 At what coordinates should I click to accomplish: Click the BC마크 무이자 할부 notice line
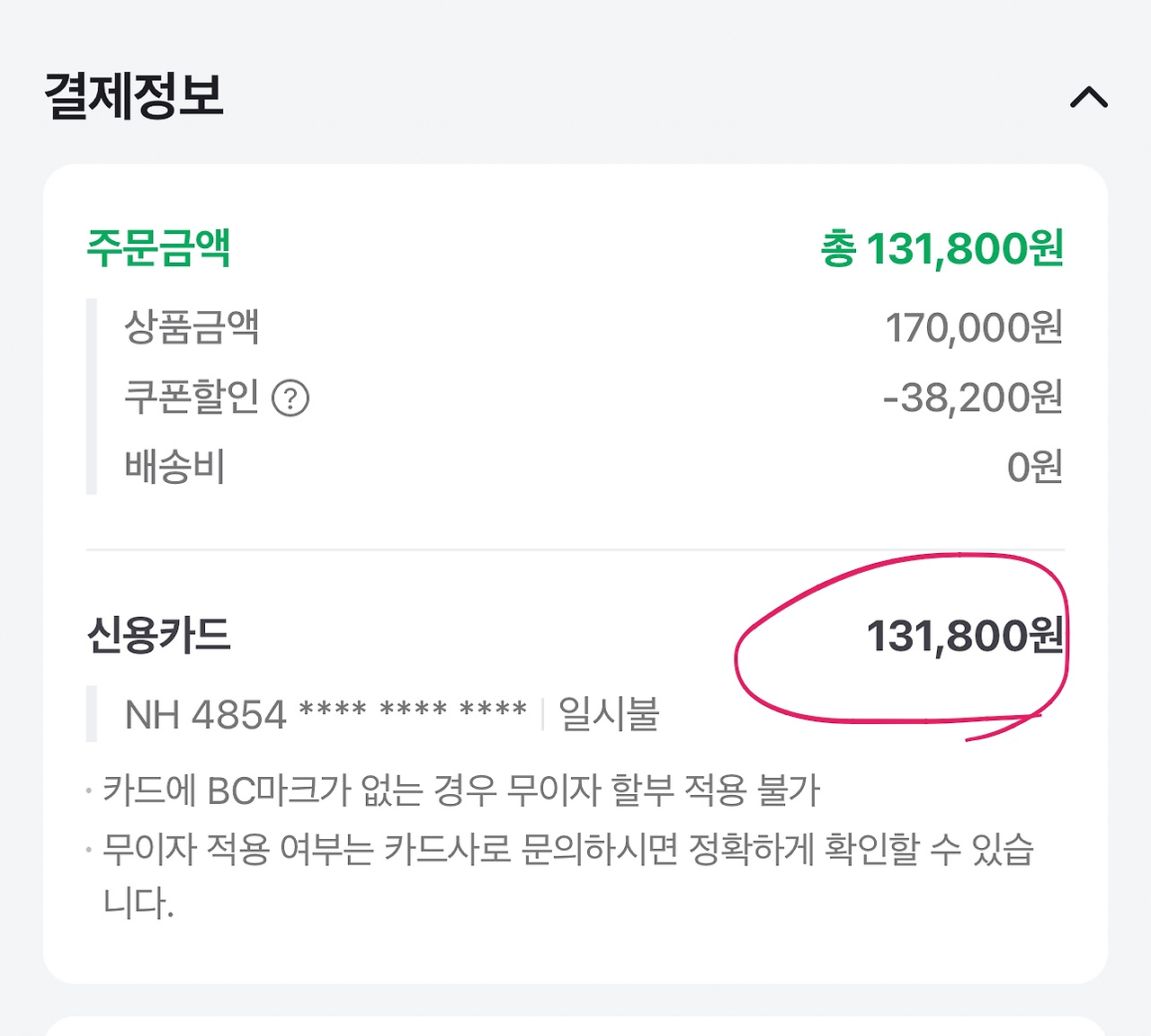click(x=460, y=790)
